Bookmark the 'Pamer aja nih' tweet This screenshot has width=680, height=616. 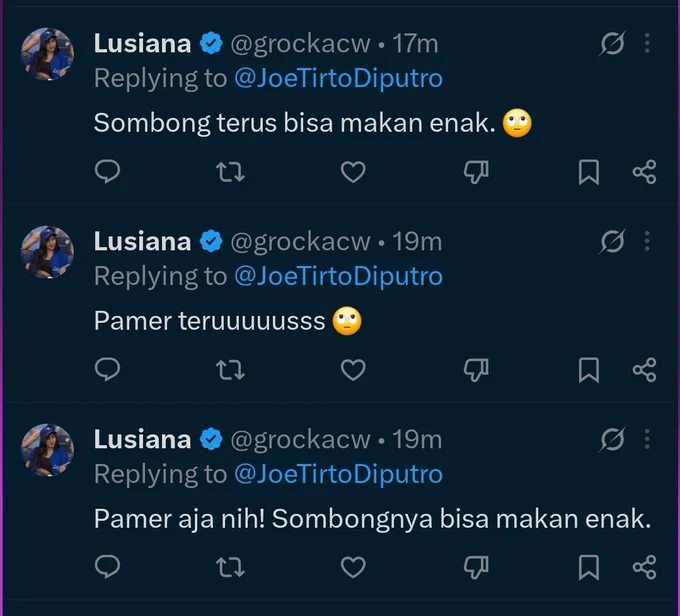588,567
